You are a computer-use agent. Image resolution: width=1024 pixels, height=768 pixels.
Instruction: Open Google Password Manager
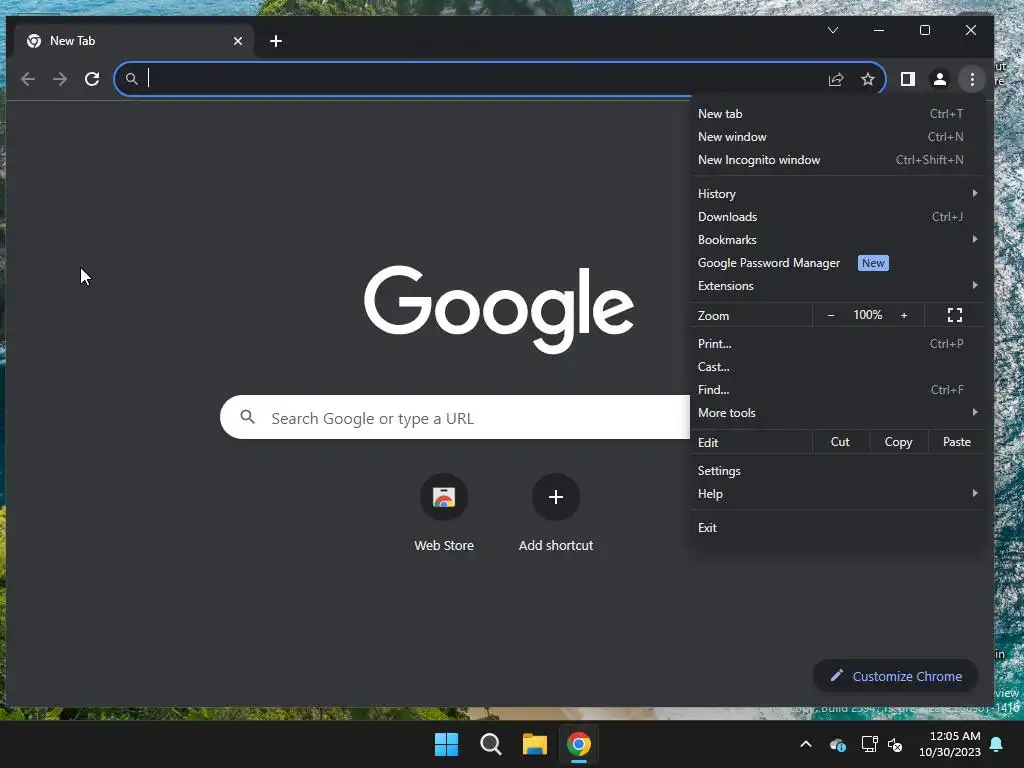coord(837,263)
